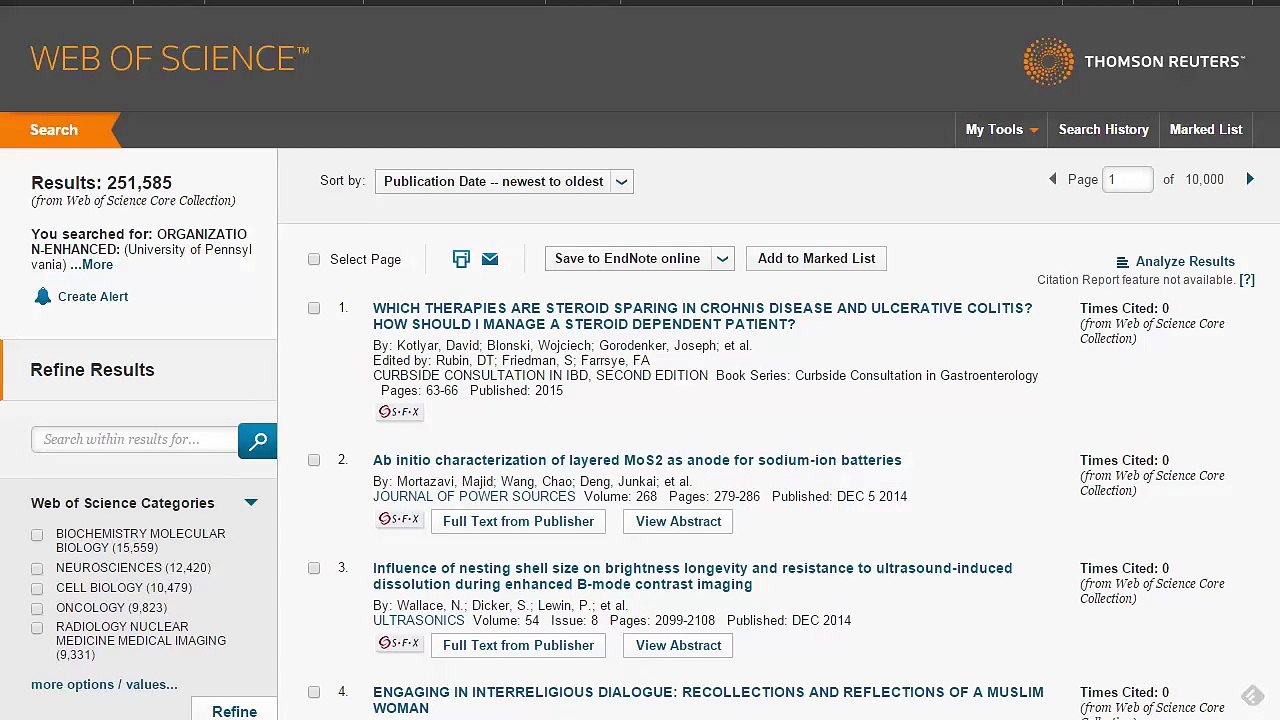Open Save to EndNote online dropdown arrow
1280x720 pixels.
722,259
